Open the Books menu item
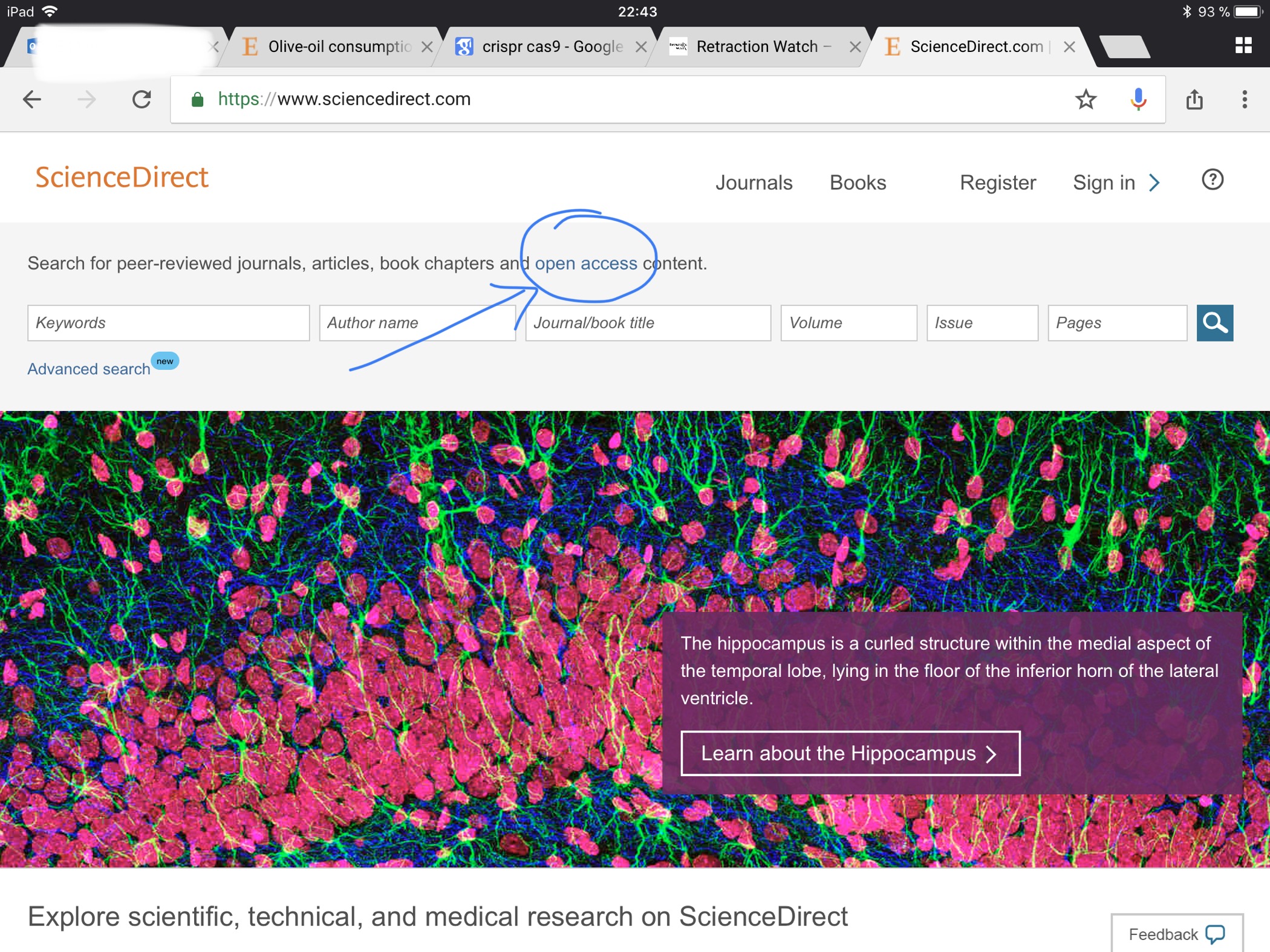 pyautogui.click(x=858, y=183)
